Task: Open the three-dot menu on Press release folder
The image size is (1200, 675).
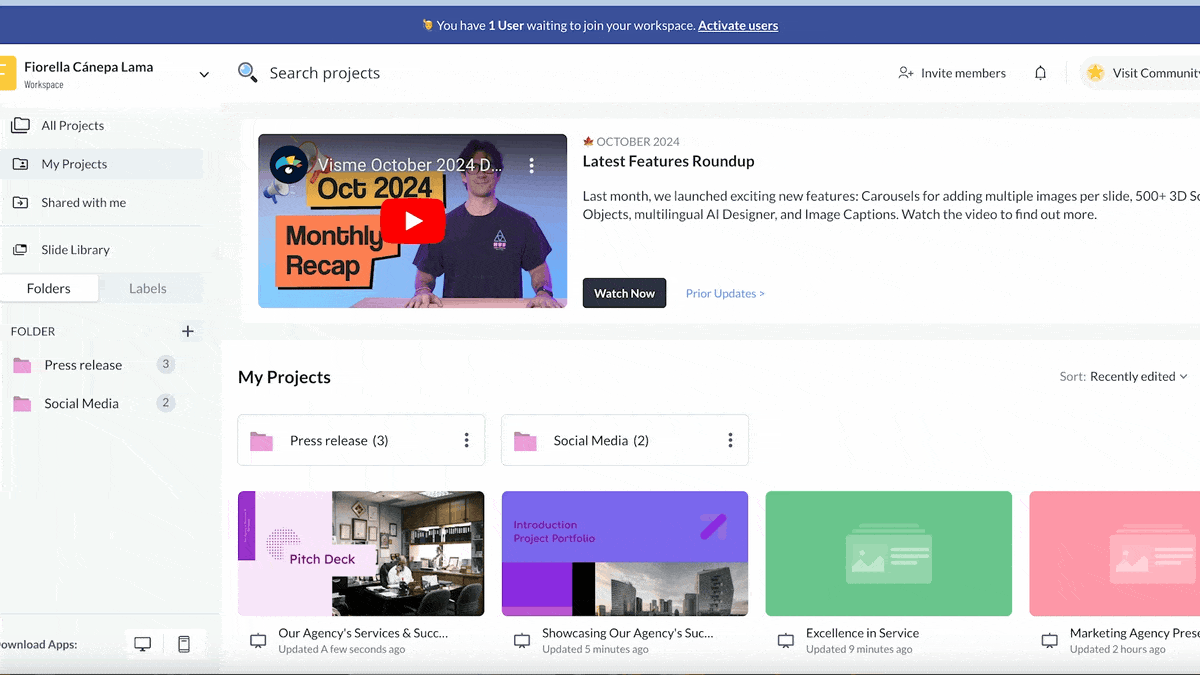Action: click(466, 440)
